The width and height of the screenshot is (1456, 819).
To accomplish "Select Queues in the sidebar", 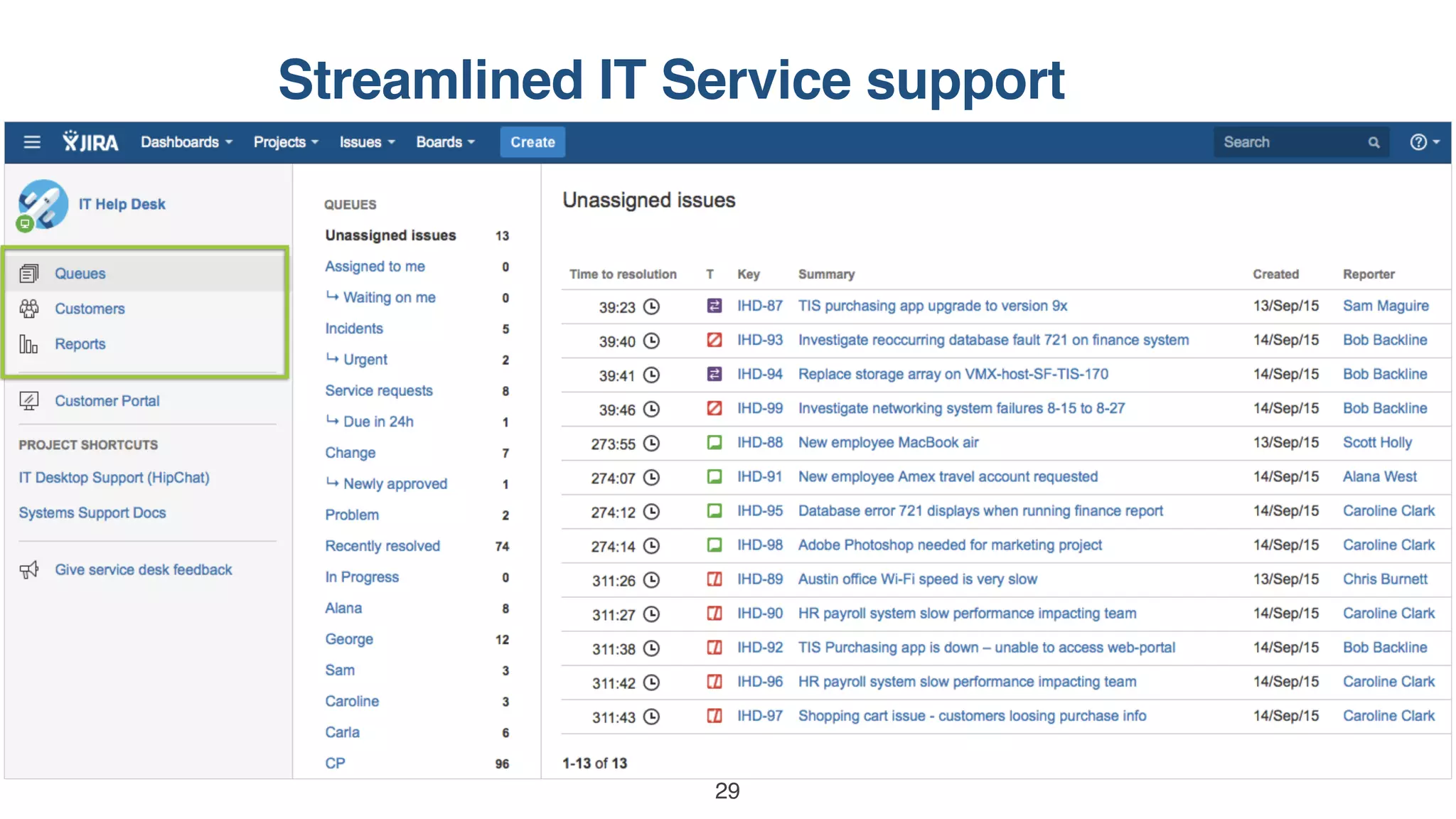I will click(x=80, y=274).
